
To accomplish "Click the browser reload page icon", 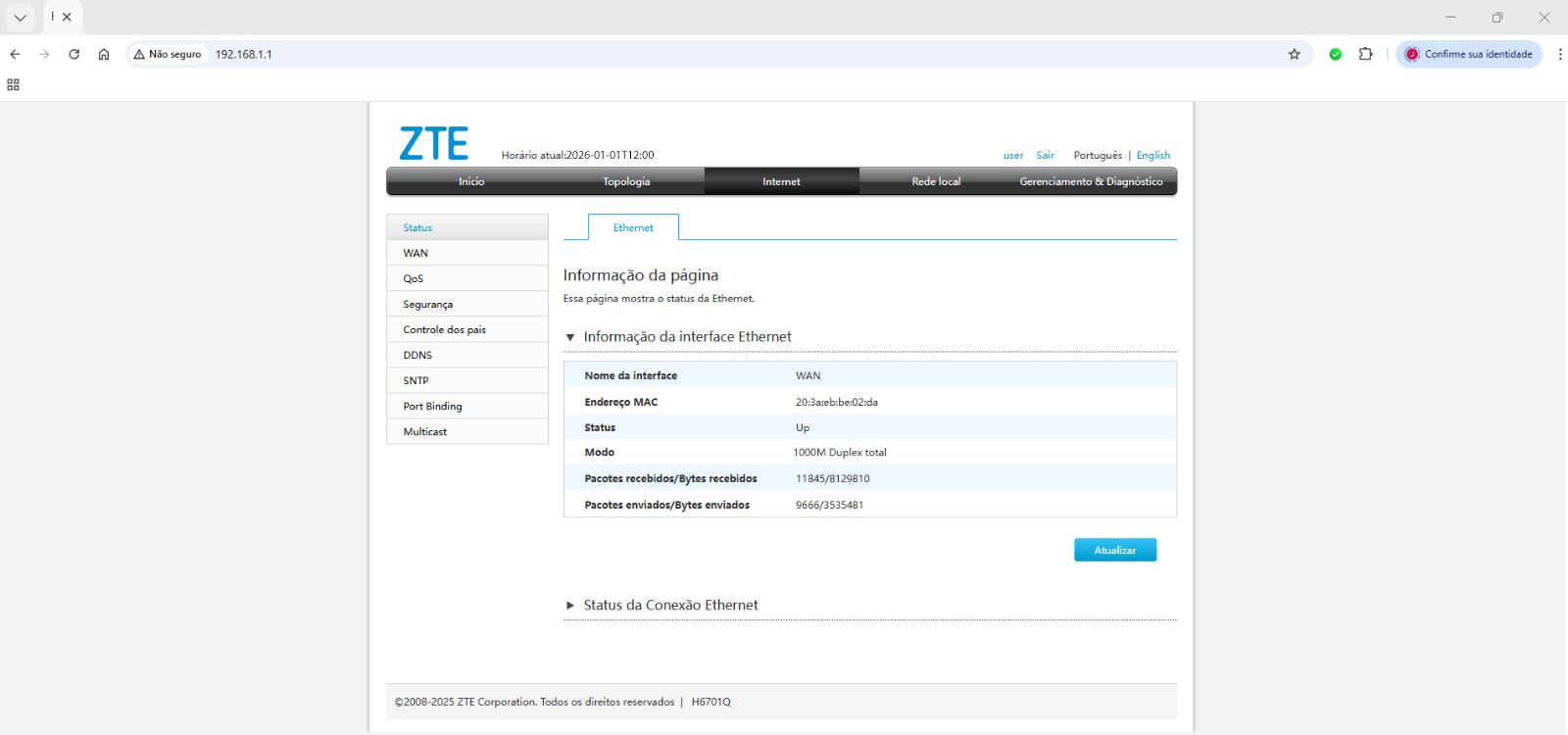I will [73, 55].
